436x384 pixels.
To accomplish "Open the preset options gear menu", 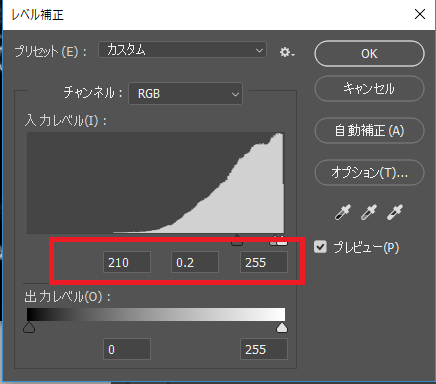I will click(287, 52).
